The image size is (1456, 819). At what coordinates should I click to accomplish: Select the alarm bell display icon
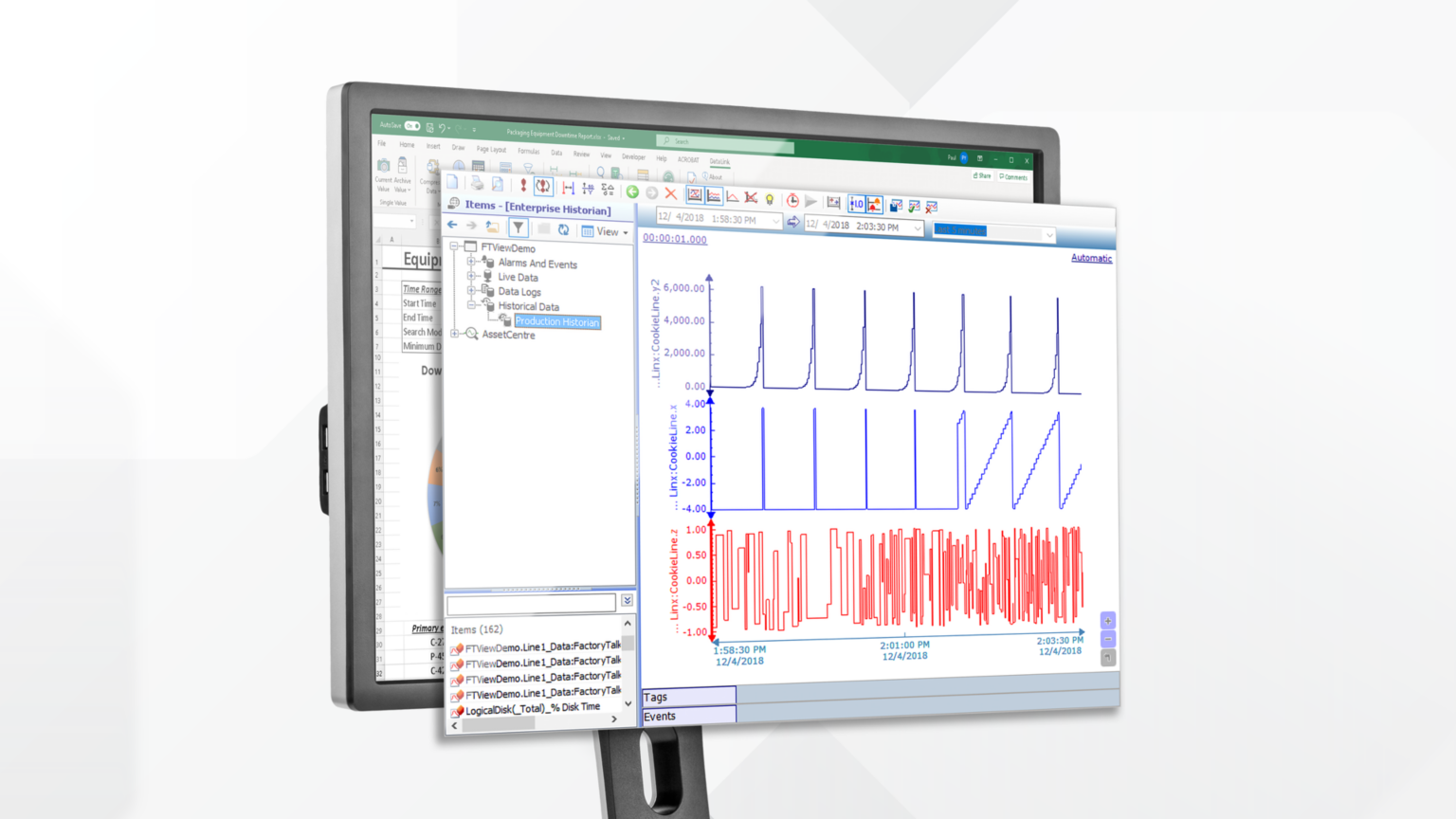point(873,203)
